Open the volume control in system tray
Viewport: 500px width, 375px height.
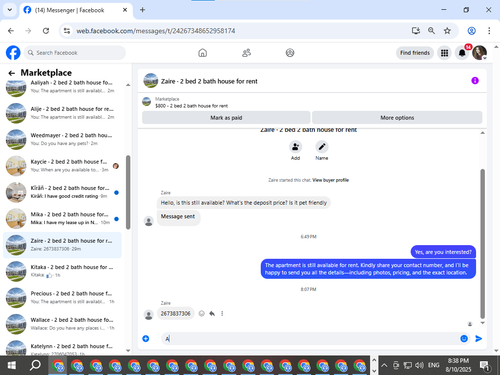419,365
